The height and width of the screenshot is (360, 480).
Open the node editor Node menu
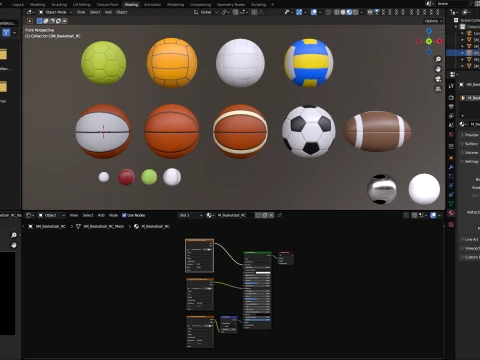[113, 215]
